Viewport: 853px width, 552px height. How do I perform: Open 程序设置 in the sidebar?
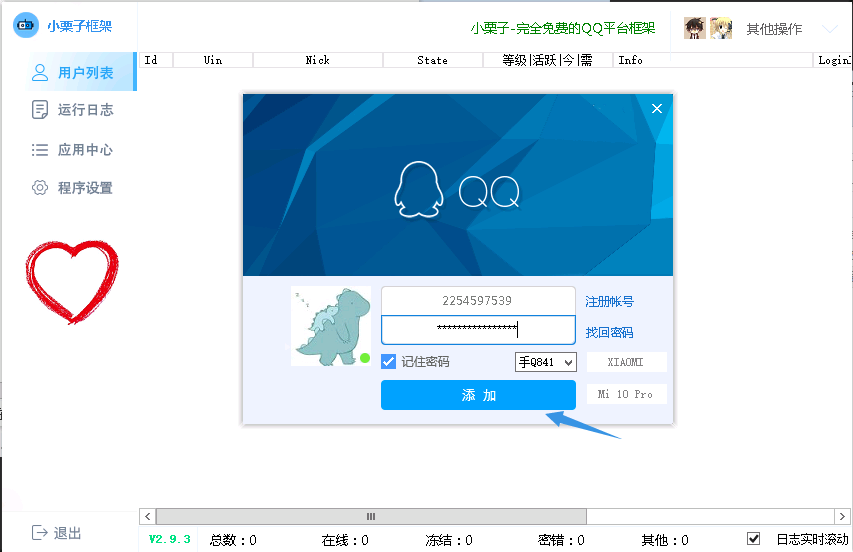pos(72,188)
